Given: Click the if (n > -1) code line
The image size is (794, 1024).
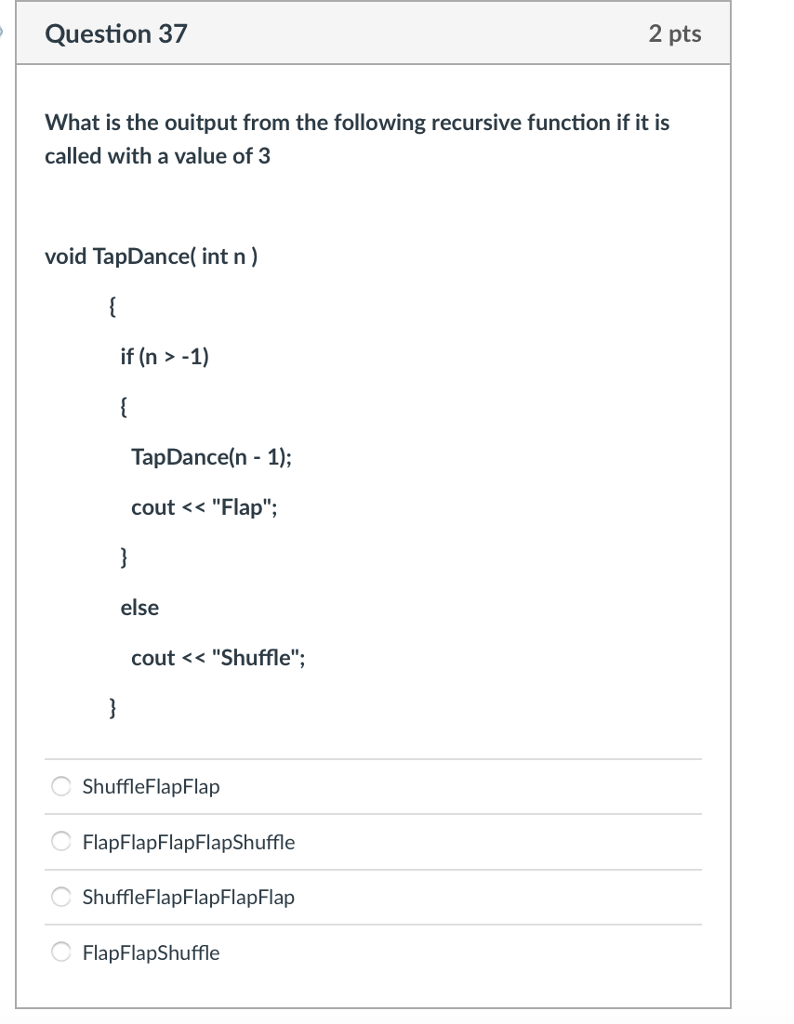Looking at the screenshot, I should pyautogui.click(x=166, y=356).
